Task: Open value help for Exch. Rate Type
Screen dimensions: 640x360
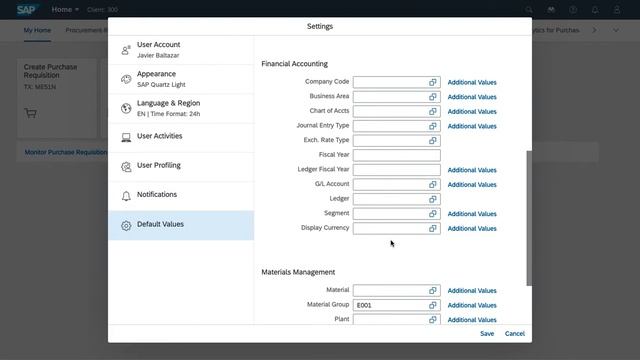Action: pyautogui.click(x=433, y=141)
